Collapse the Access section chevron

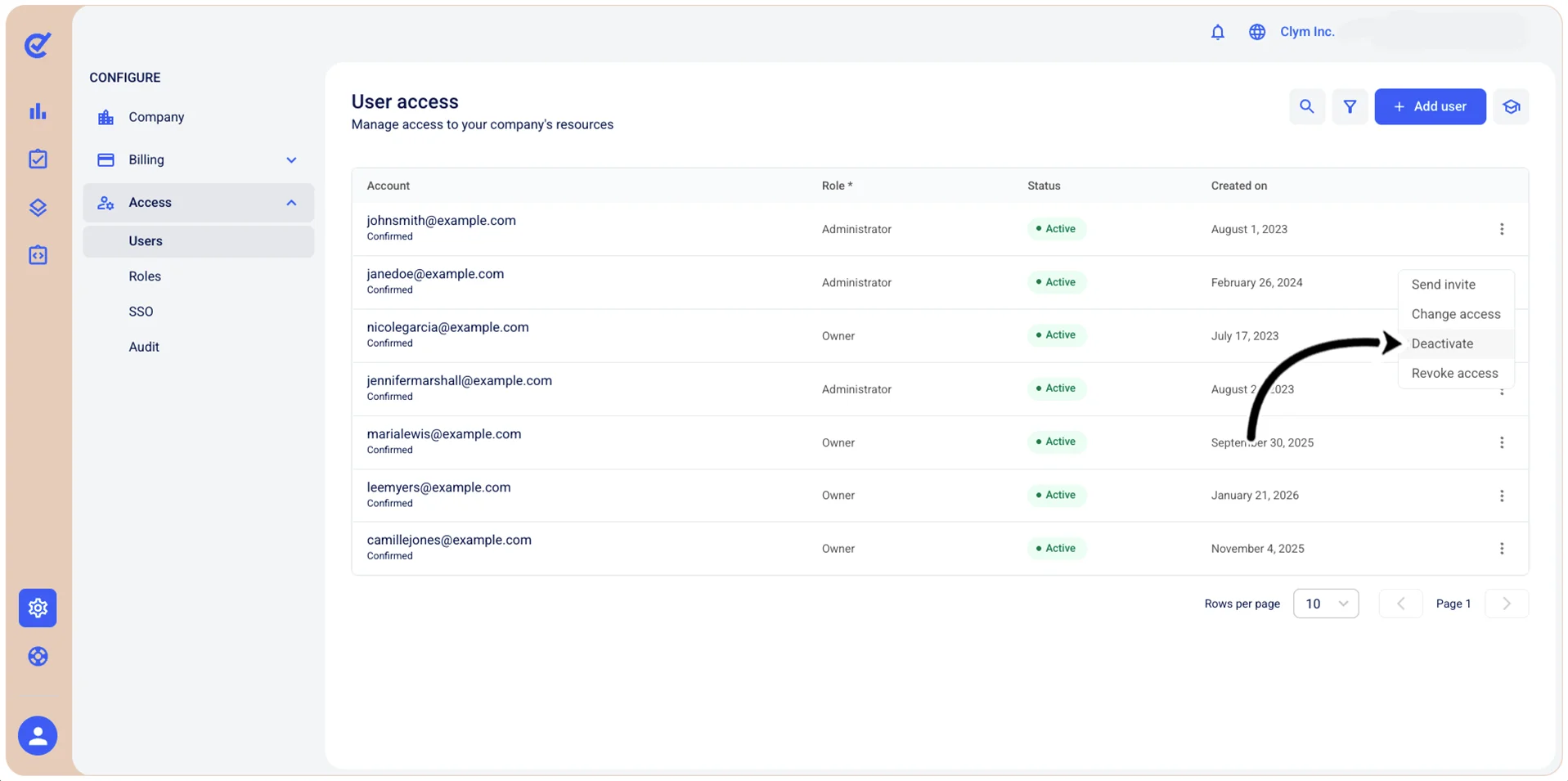(291, 203)
